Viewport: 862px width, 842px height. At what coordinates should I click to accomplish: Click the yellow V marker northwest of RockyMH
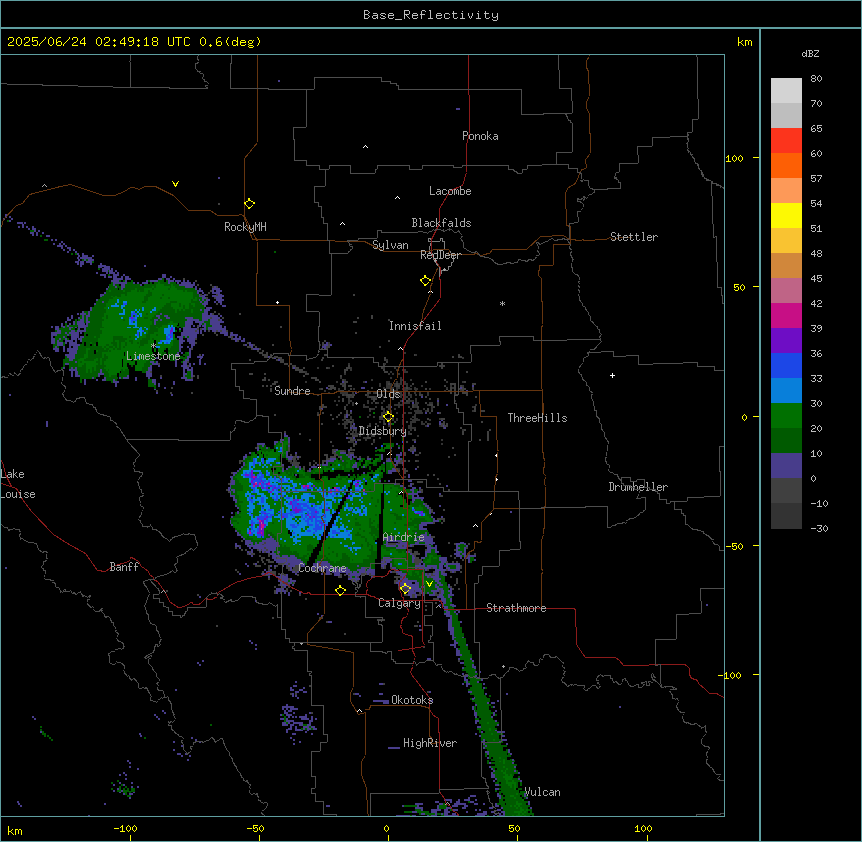tap(175, 184)
